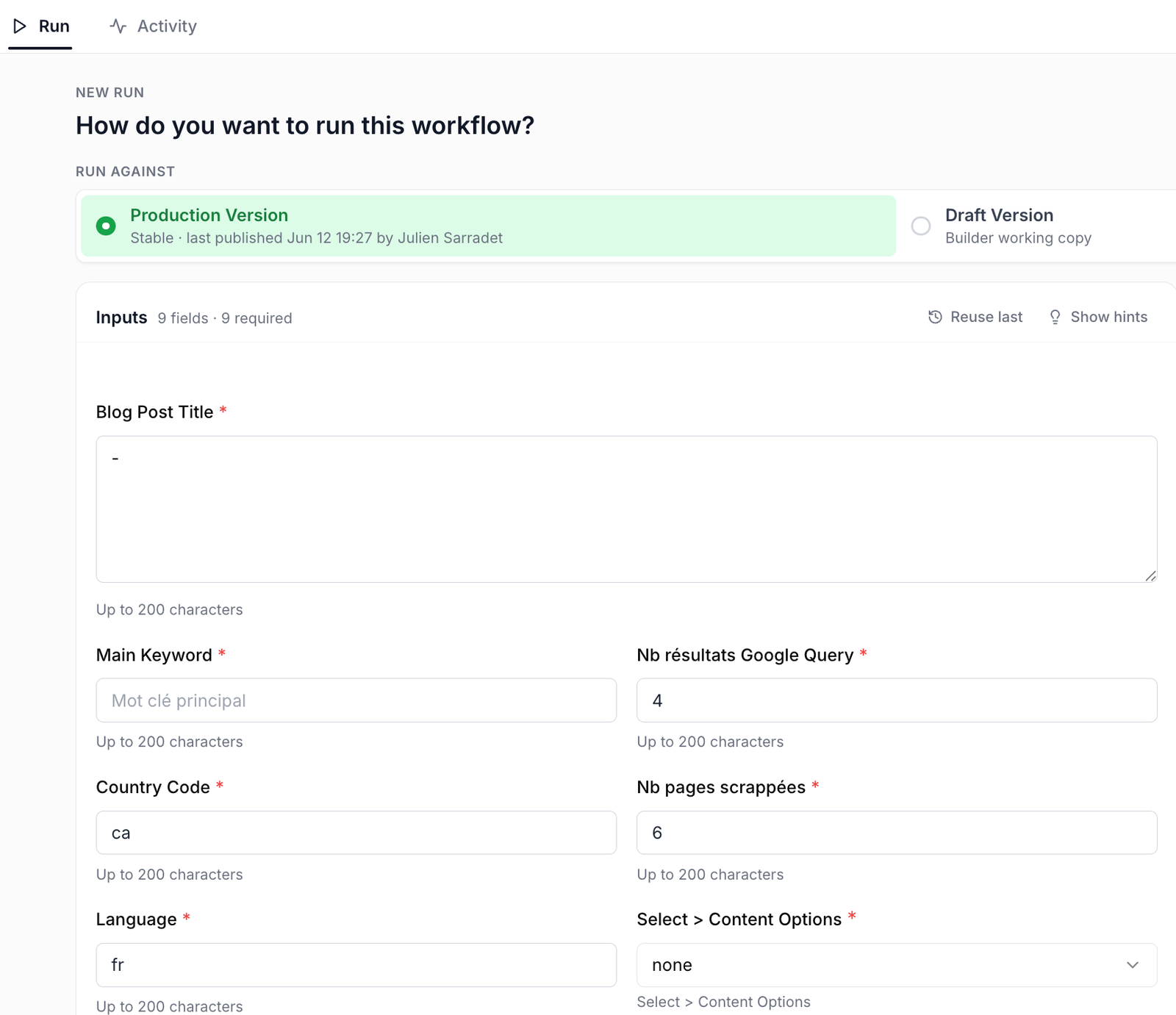Click the "Builder working copy" text
The width and height of the screenshot is (1176, 1015).
(1018, 238)
